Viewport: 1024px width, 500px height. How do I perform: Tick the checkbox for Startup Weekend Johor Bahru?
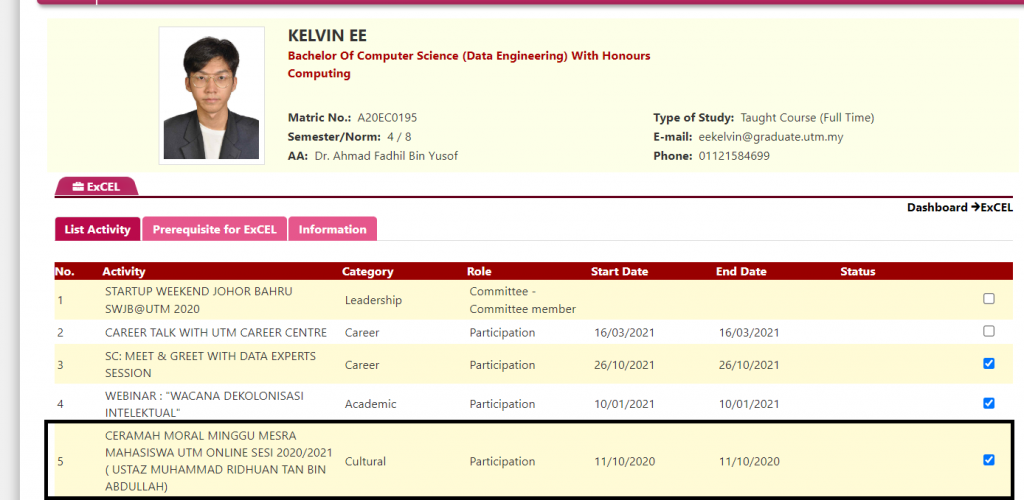[x=988, y=299]
